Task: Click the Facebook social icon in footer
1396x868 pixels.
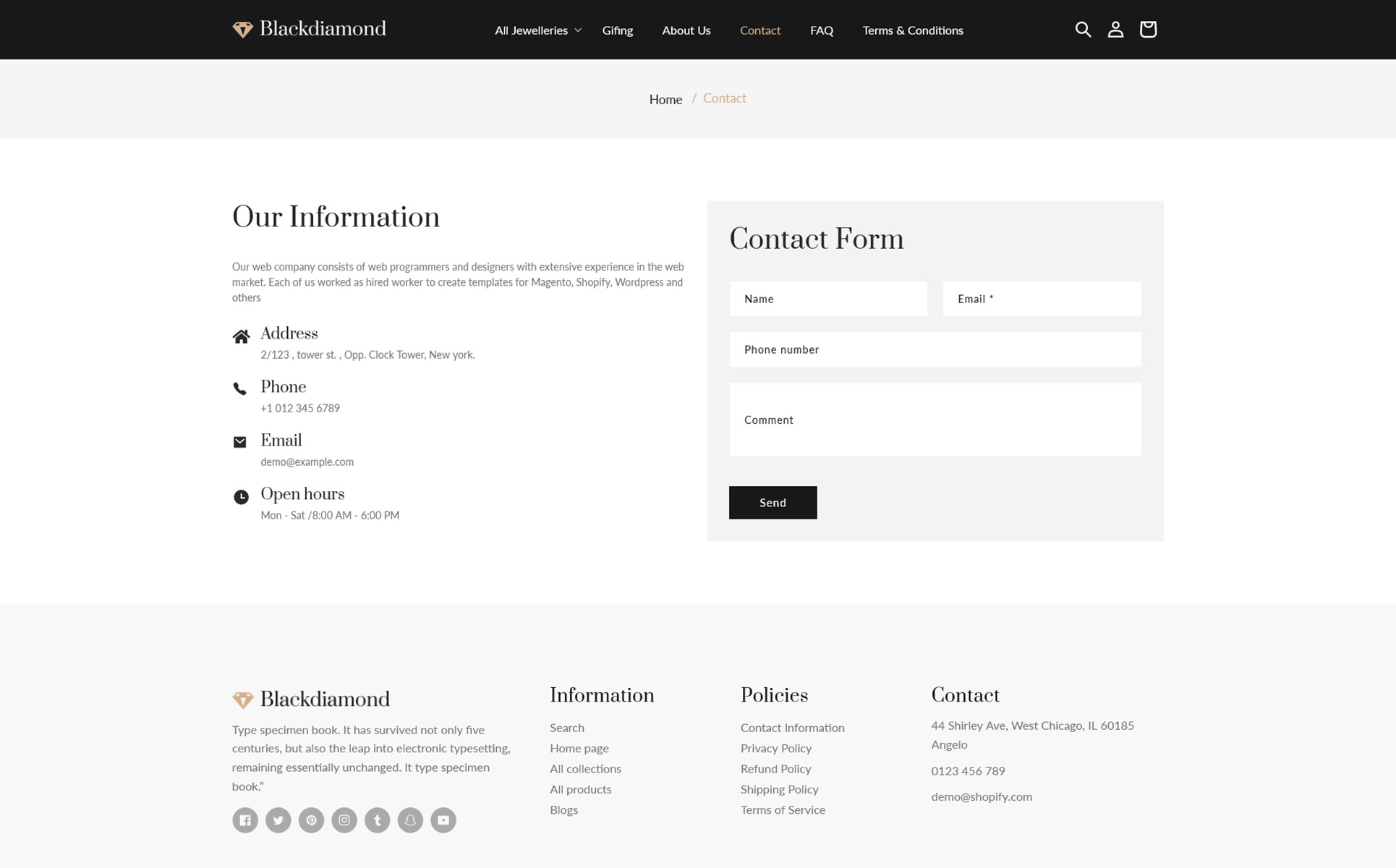Action: tap(245, 820)
